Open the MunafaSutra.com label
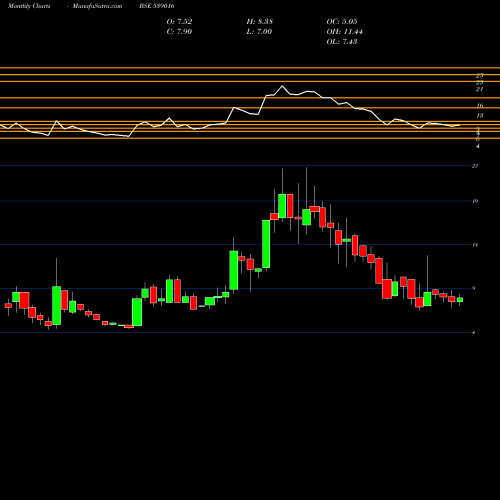 click(97, 6)
